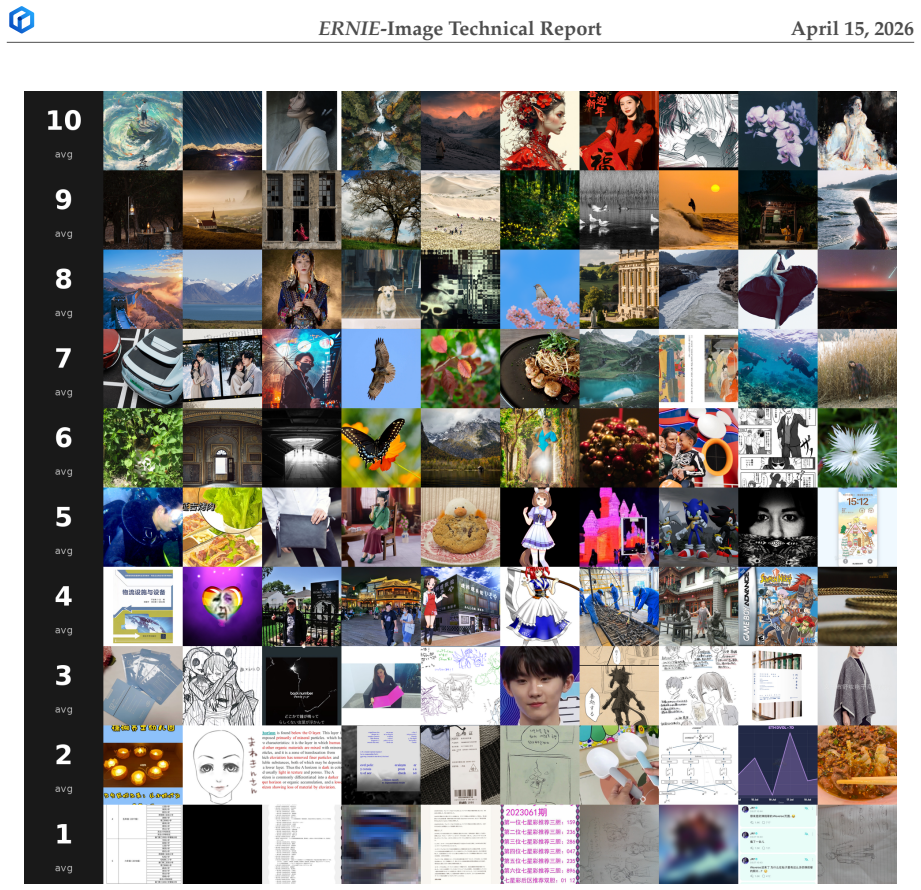Open the aerial waterfall forest thumbnail
Viewport: 921px width, 890px height.
(x=381, y=130)
